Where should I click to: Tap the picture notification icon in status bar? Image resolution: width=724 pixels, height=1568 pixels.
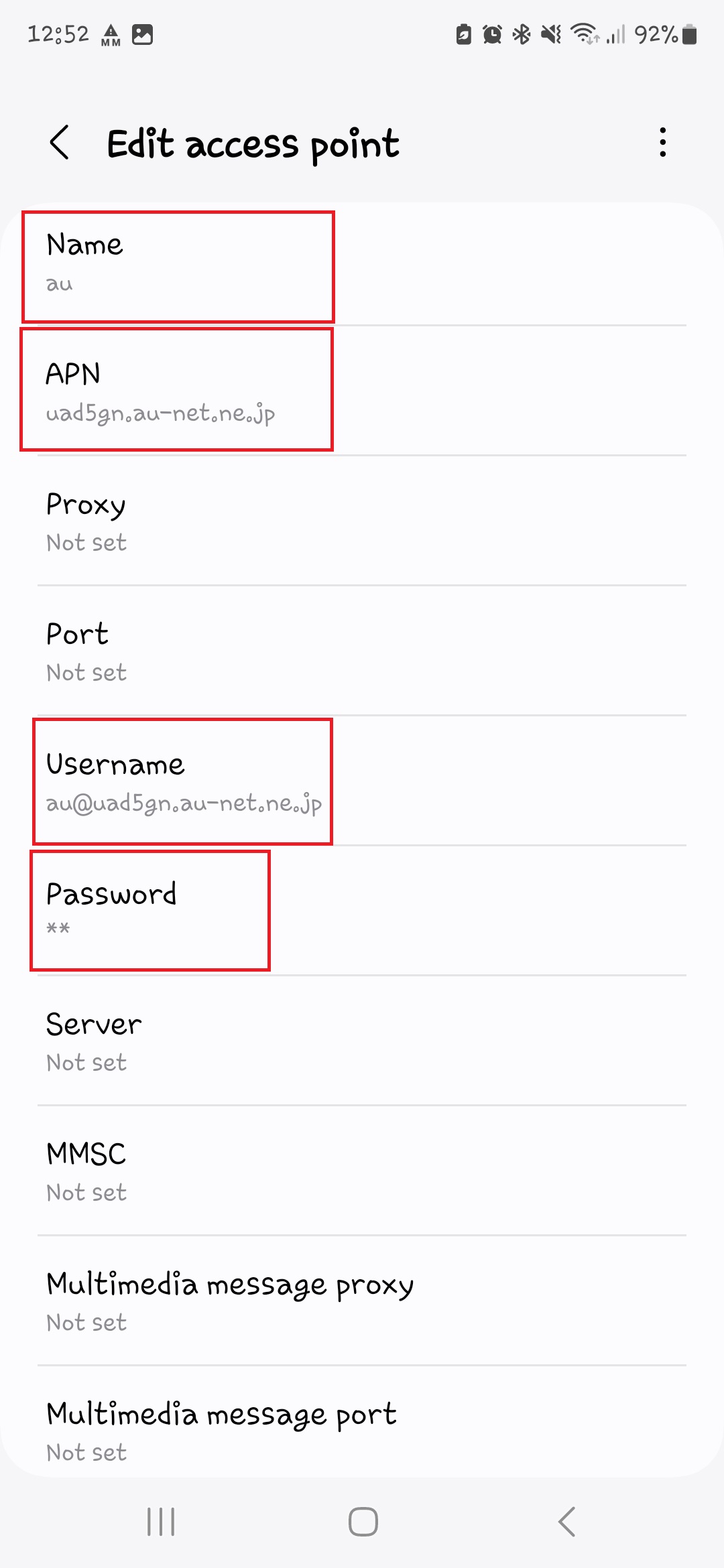coord(142,34)
